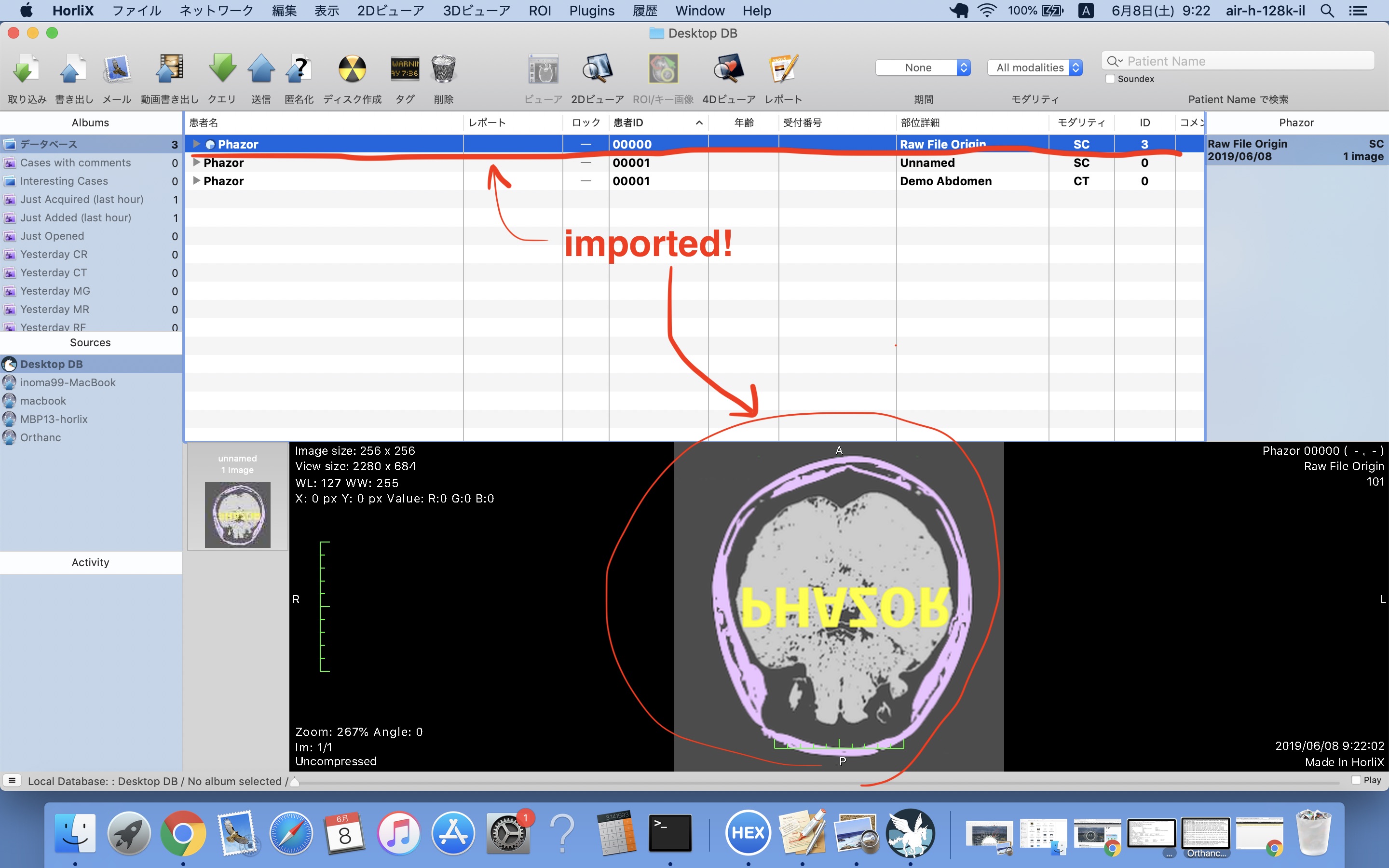Image resolution: width=1389 pixels, height=868 pixels.
Task: Open the 4Dビューア toolbar icon
Action: pyautogui.click(x=729, y=70)
